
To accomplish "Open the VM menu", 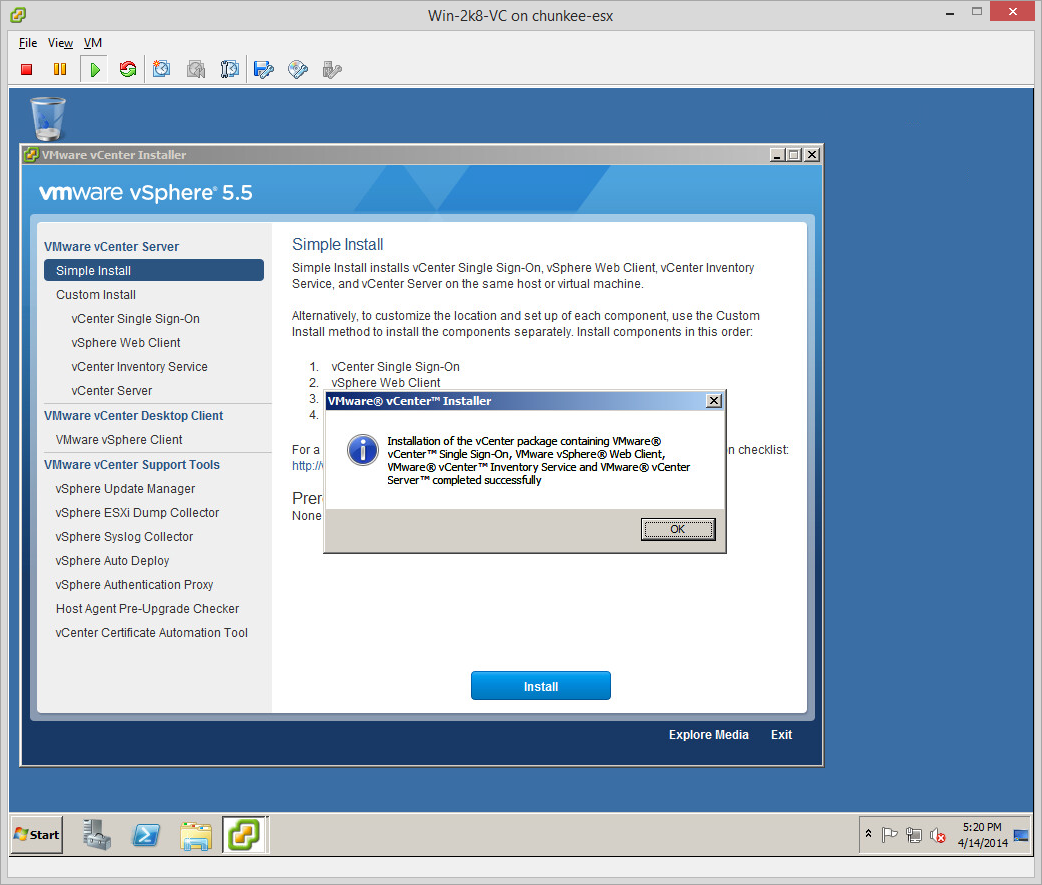I will pos(92,43).
